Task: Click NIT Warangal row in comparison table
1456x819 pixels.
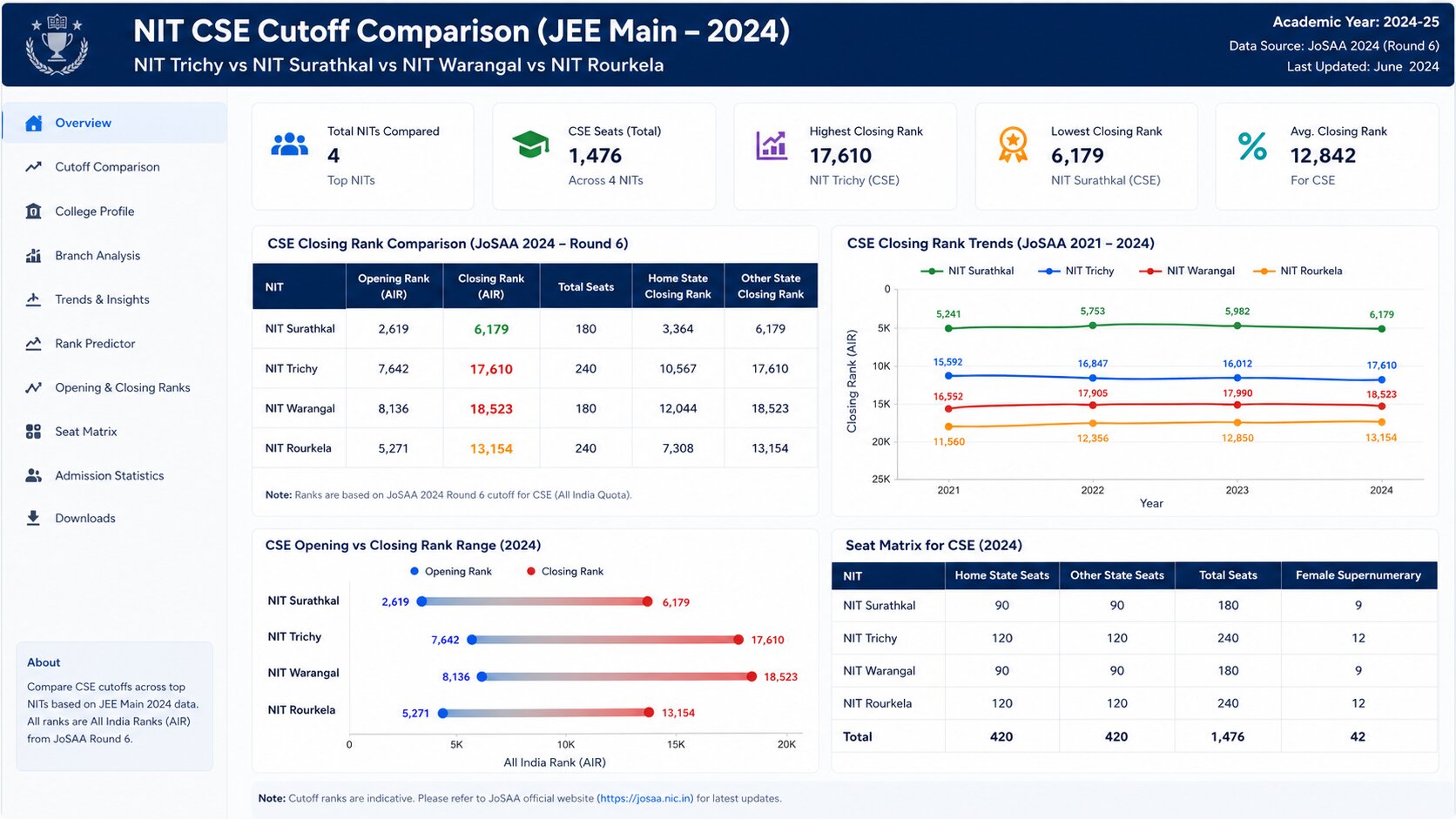Action: pos(535,409)
